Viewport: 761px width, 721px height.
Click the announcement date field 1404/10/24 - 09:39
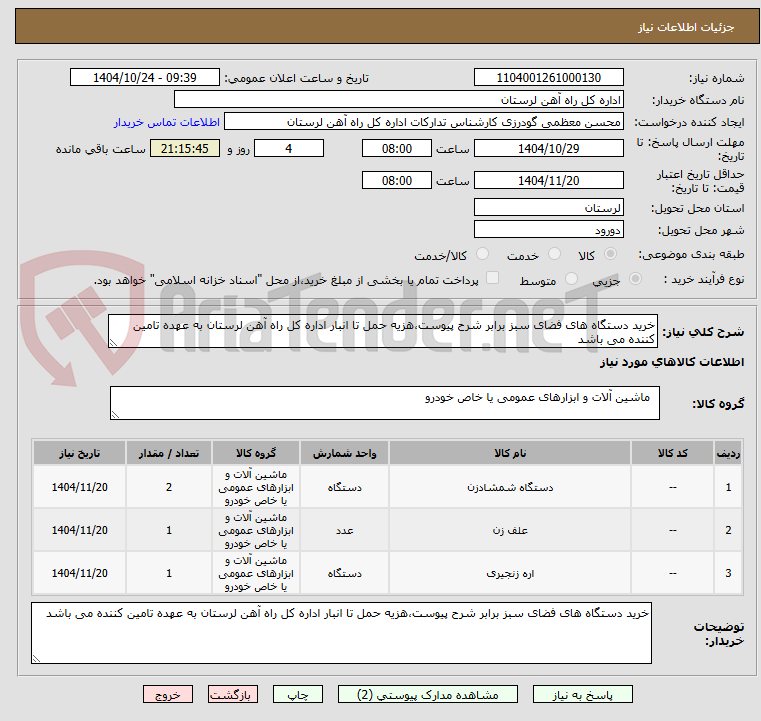pyautogui.click(x=145, y=78)
